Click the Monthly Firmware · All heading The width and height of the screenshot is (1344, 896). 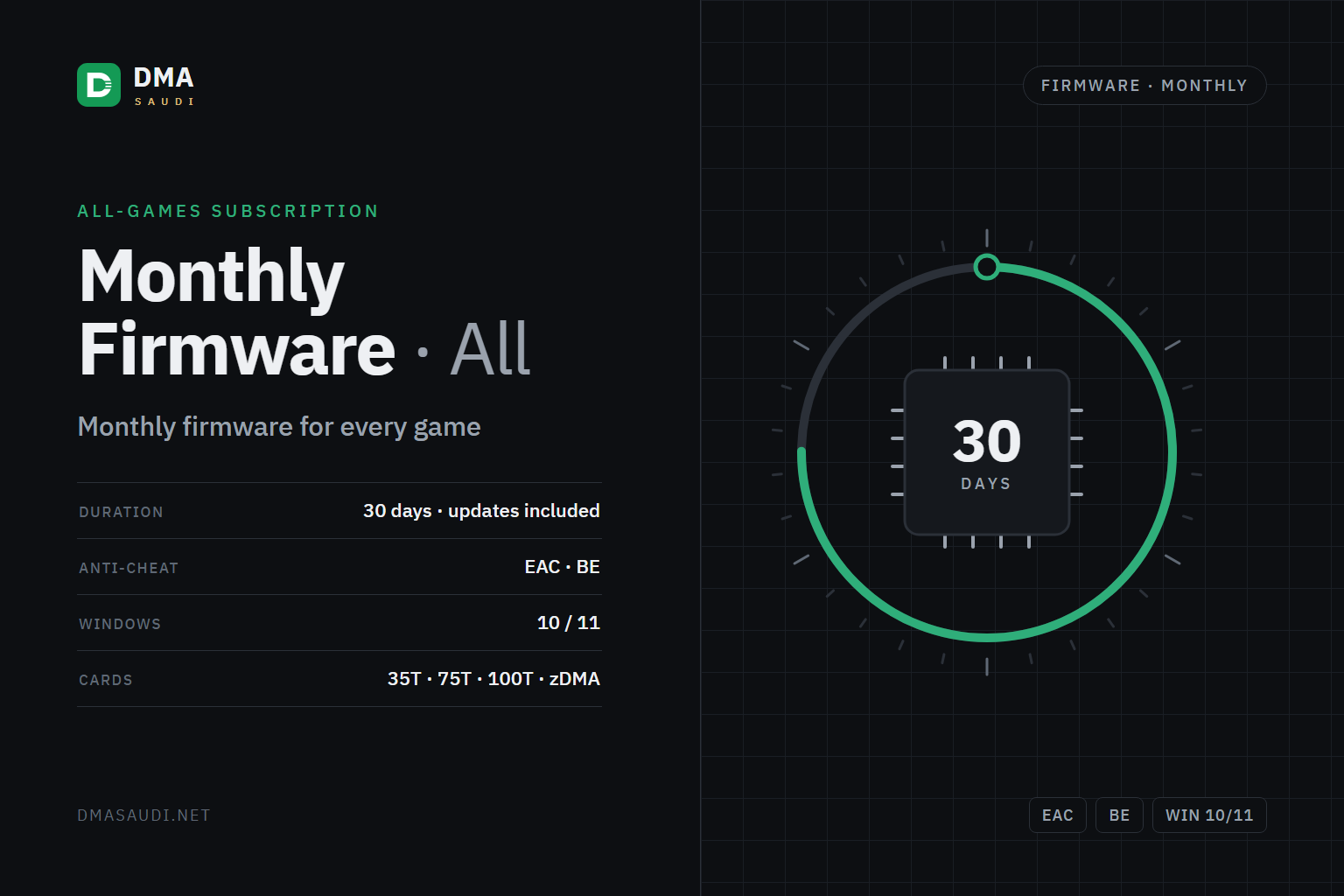pyautogui.click(x=305, y=311)
